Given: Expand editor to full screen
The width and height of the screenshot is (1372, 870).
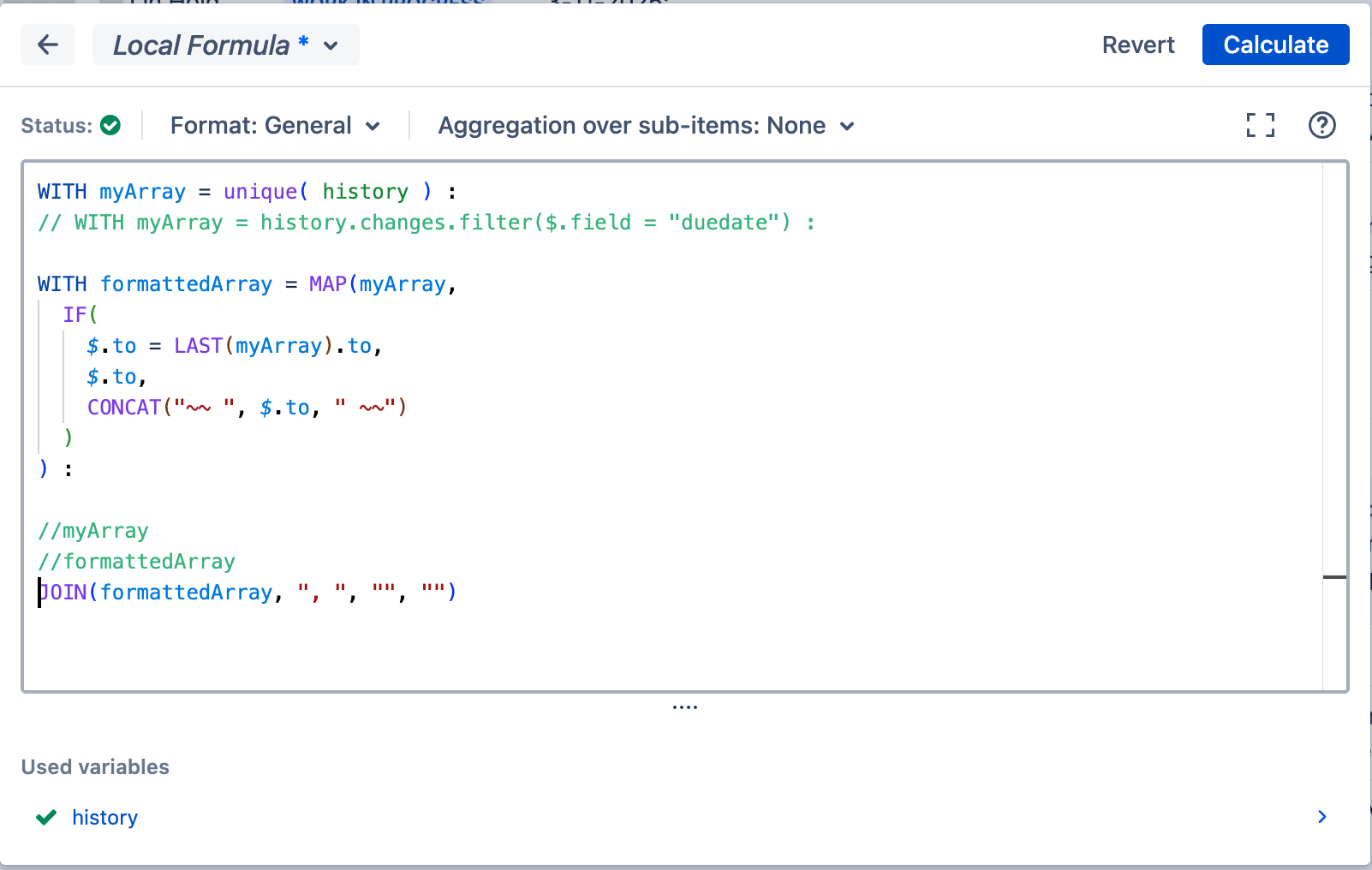Looking at the screenshot, I should tap(1260, 125).
